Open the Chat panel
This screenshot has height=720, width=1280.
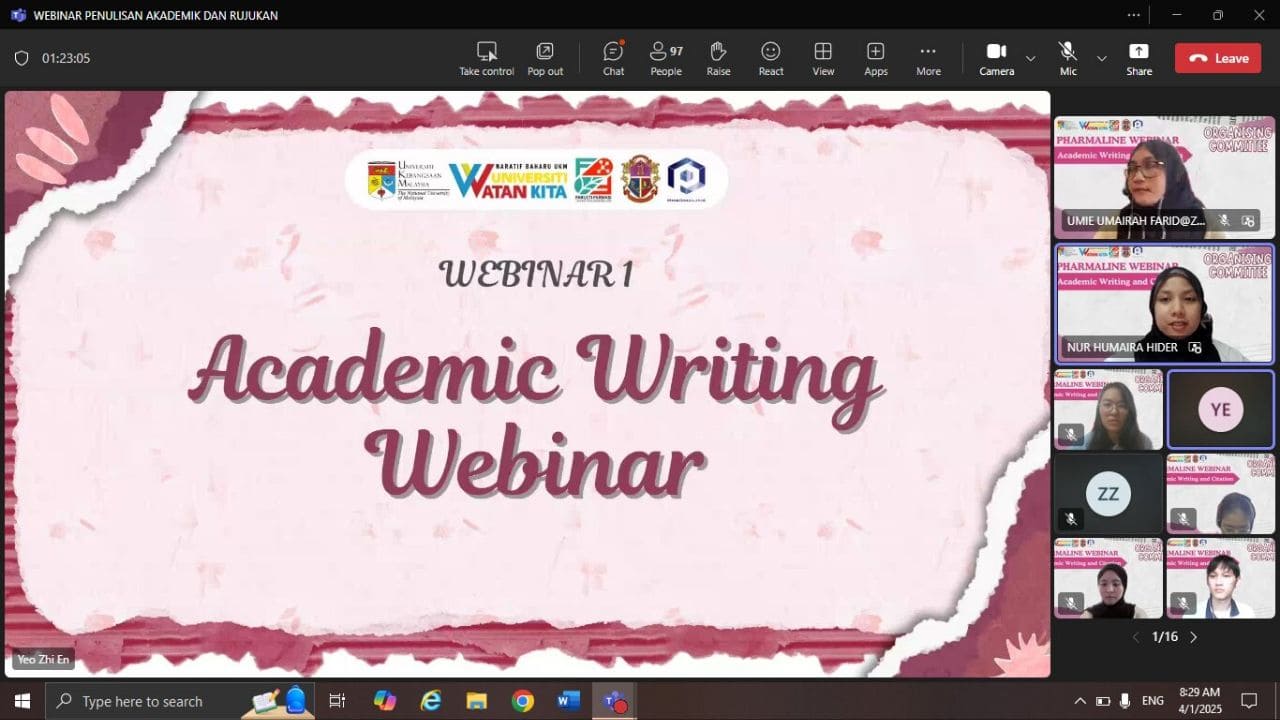click(613, 58)
